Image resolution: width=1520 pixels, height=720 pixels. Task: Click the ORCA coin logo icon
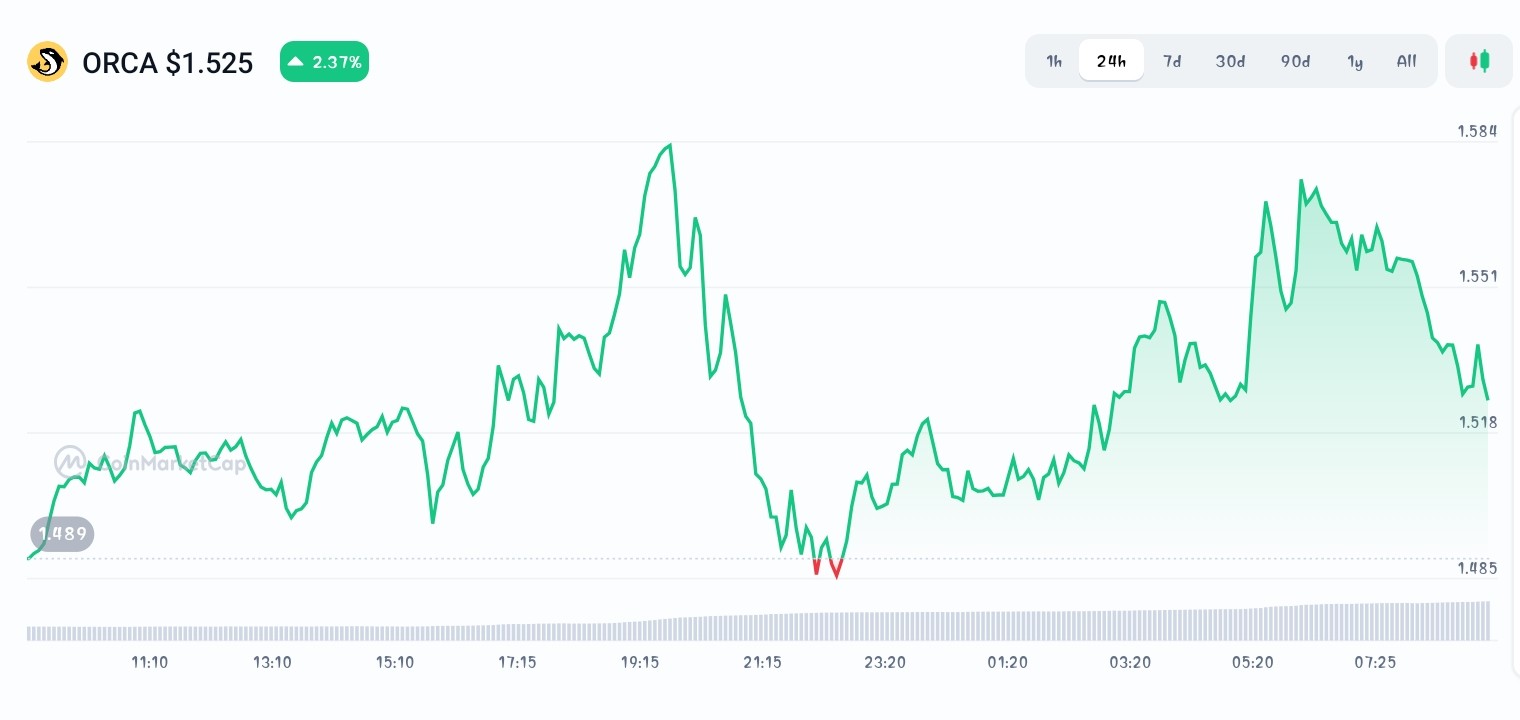(47, 62)
